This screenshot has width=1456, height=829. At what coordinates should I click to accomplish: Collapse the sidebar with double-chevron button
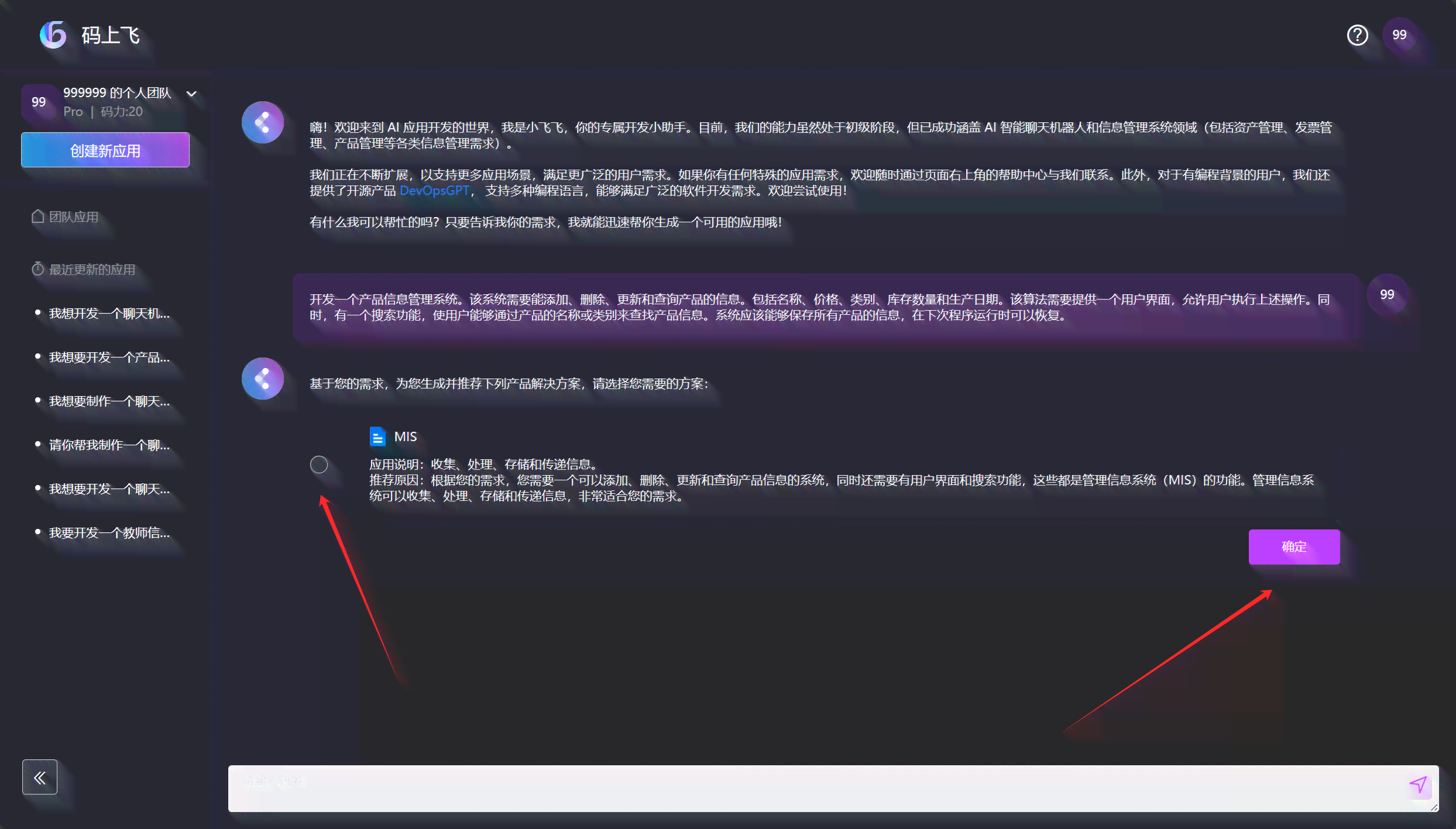(40, 777)
